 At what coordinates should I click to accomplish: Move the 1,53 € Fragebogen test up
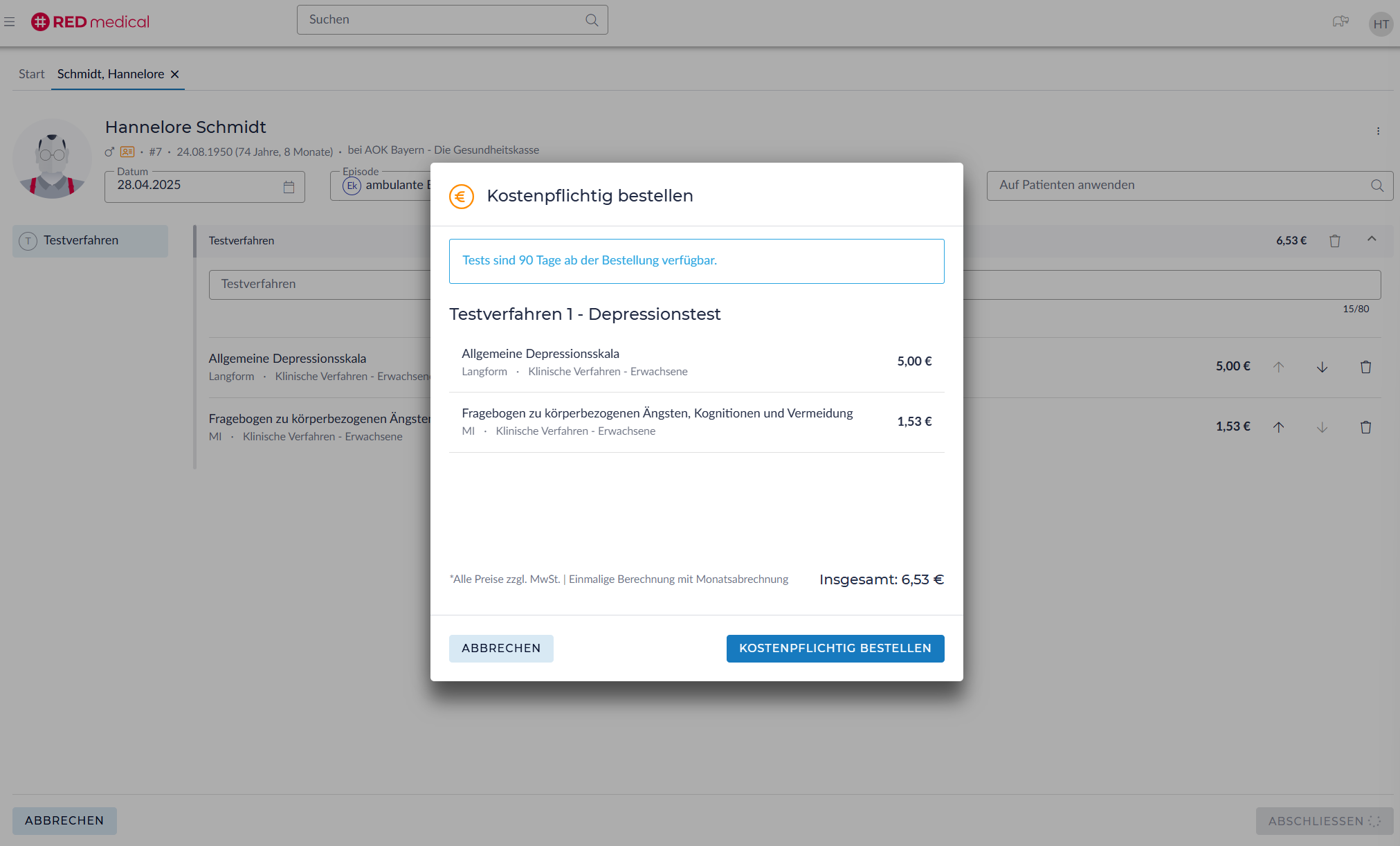[x=1278, y=427]
